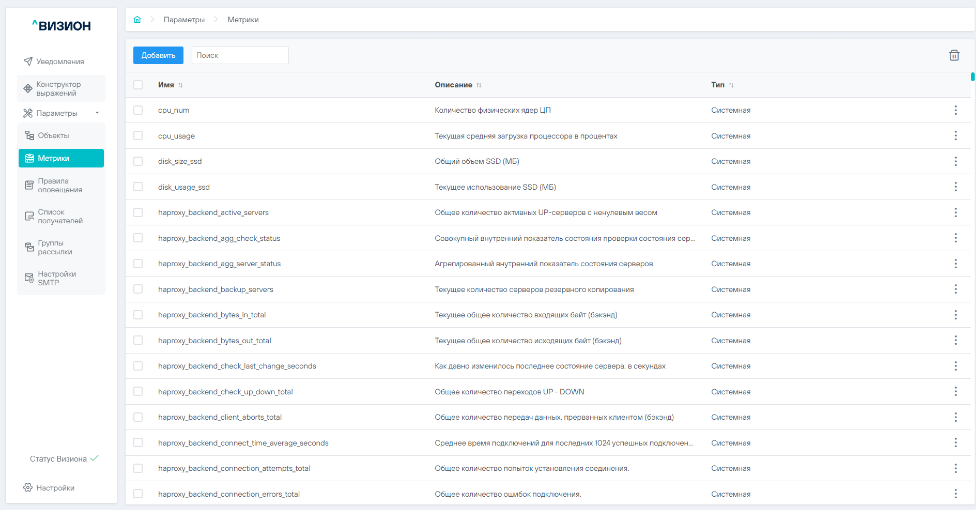
Task: Click the trash delete icon
Action: [x=953, y=55]
